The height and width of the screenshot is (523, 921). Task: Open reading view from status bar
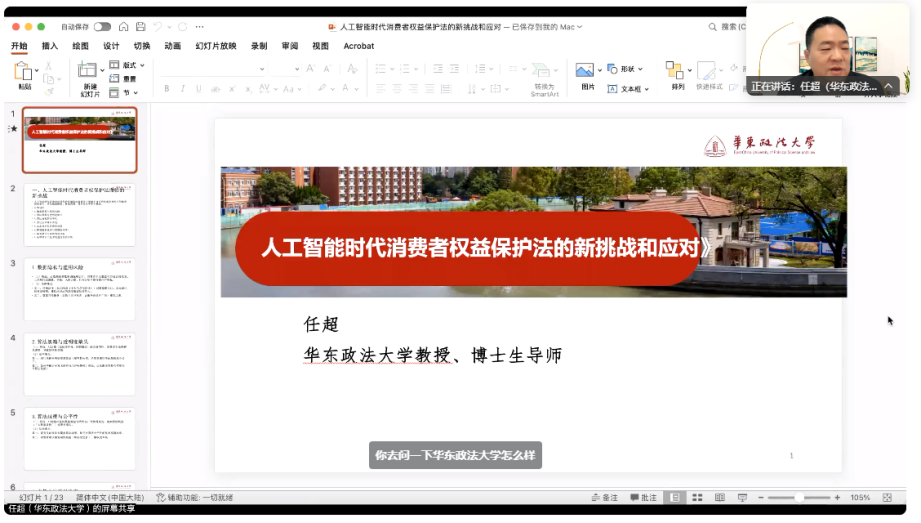[719, 497]
